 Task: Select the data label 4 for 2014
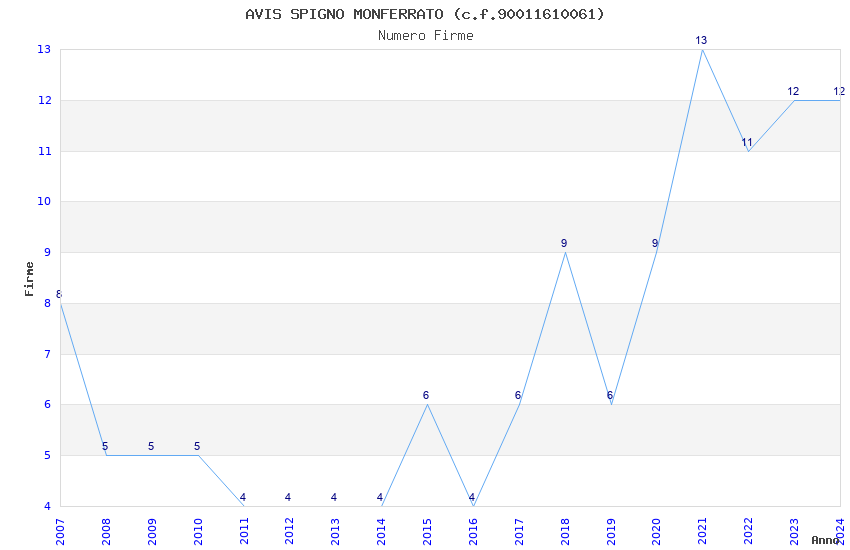[x=379, y=497]
